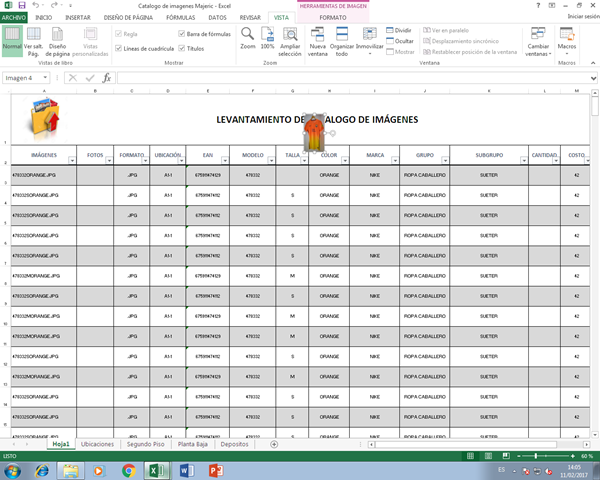Image resolution: width=600 pixels, height=480 pixels.
Task: Click the insert function fx icon
Action: 107,77
